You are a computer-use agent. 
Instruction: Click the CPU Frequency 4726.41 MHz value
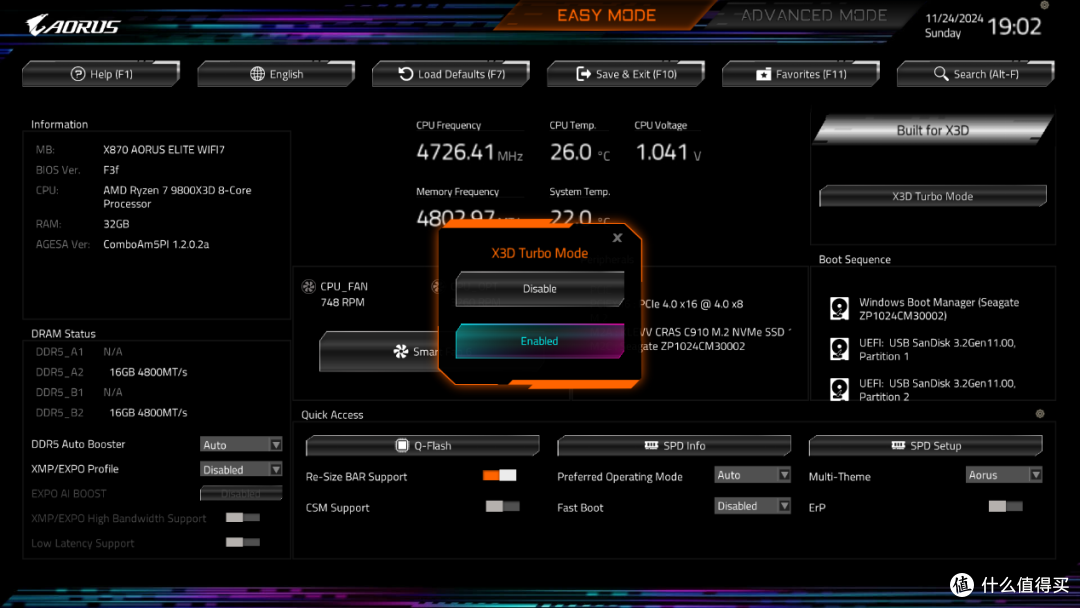[x=469, y=152]
